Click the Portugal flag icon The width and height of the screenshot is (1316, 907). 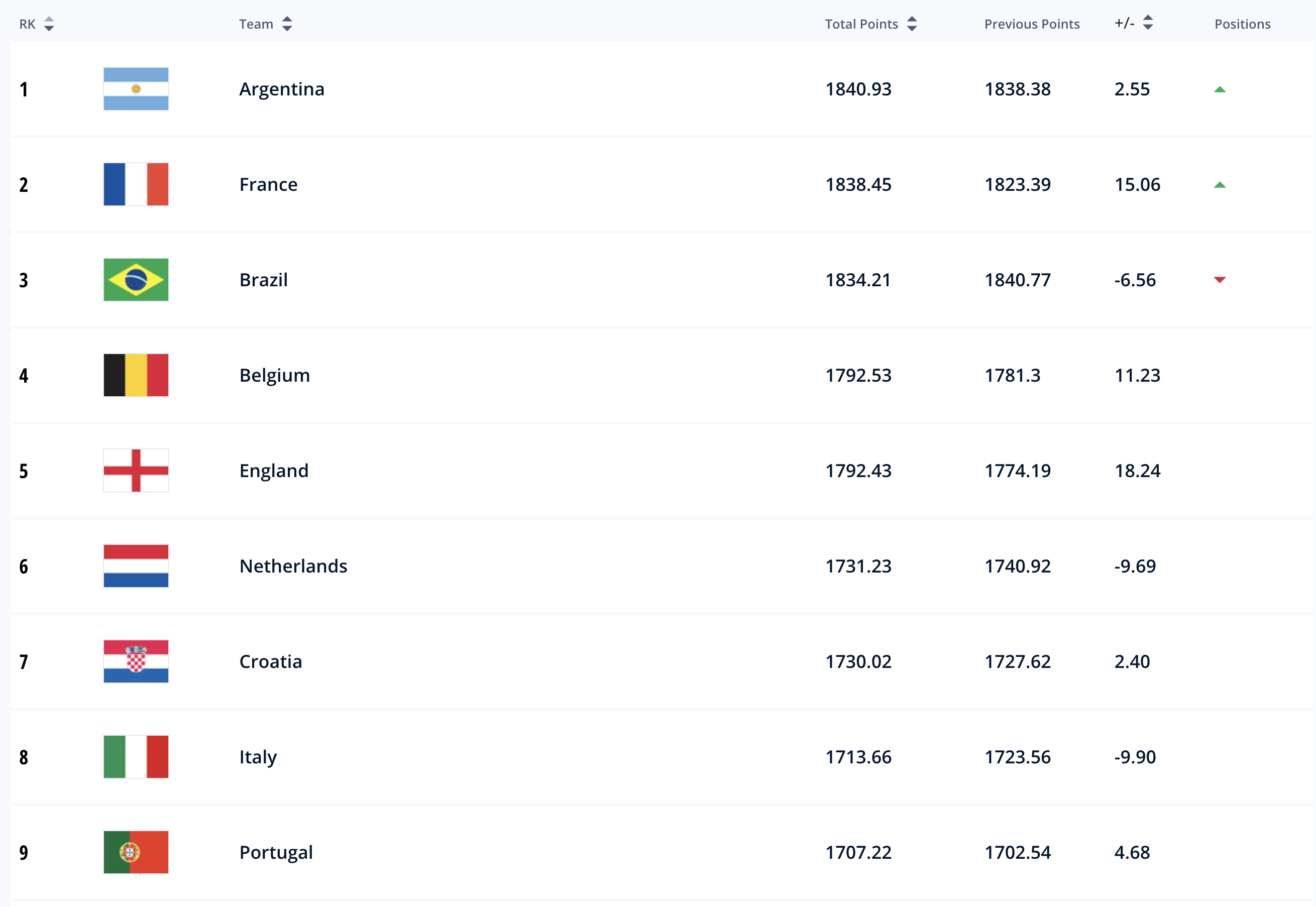point(136,852)
